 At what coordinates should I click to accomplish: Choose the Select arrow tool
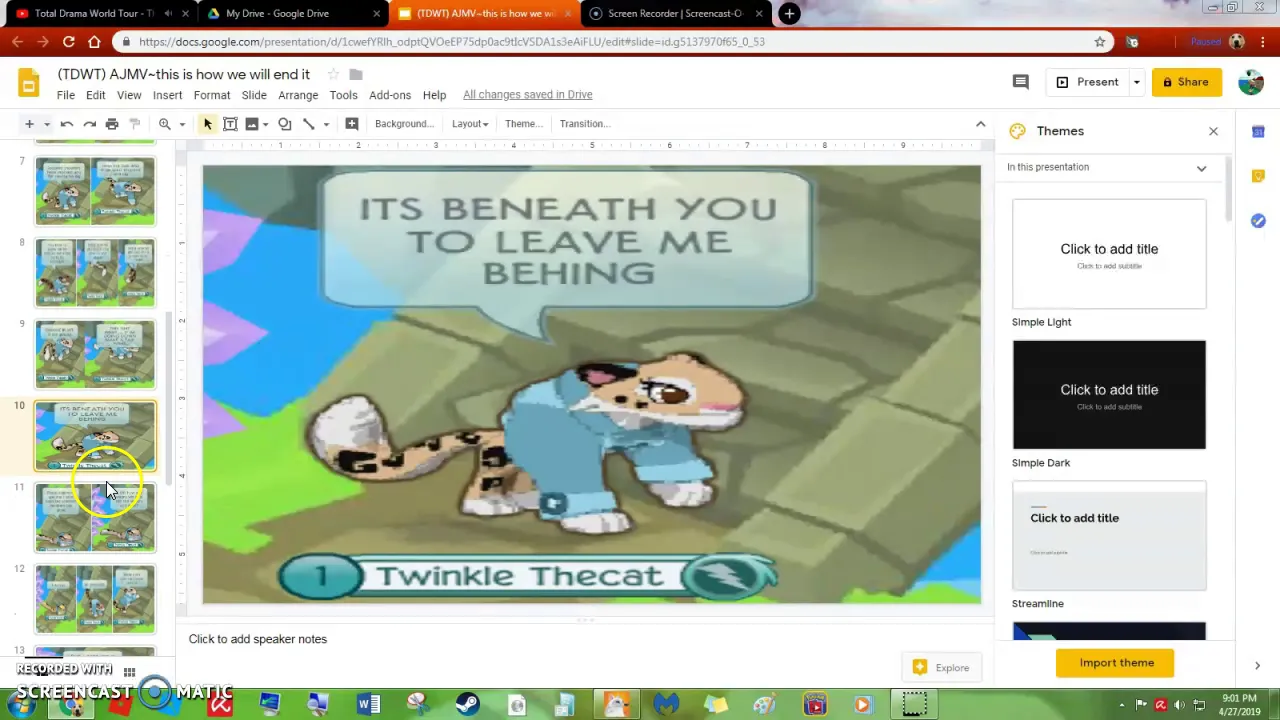pyautogui.click(x=208, y=124)
